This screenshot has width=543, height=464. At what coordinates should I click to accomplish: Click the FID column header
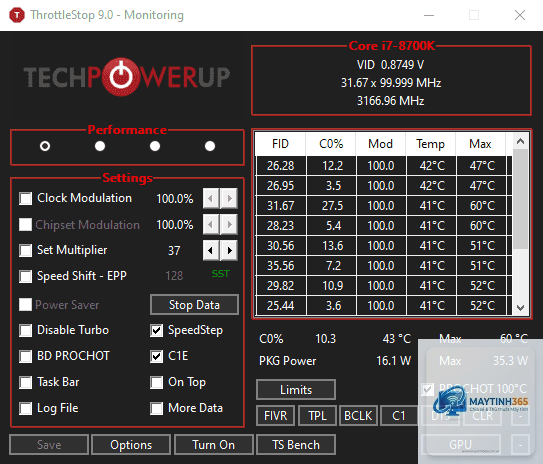coord(280,144)
